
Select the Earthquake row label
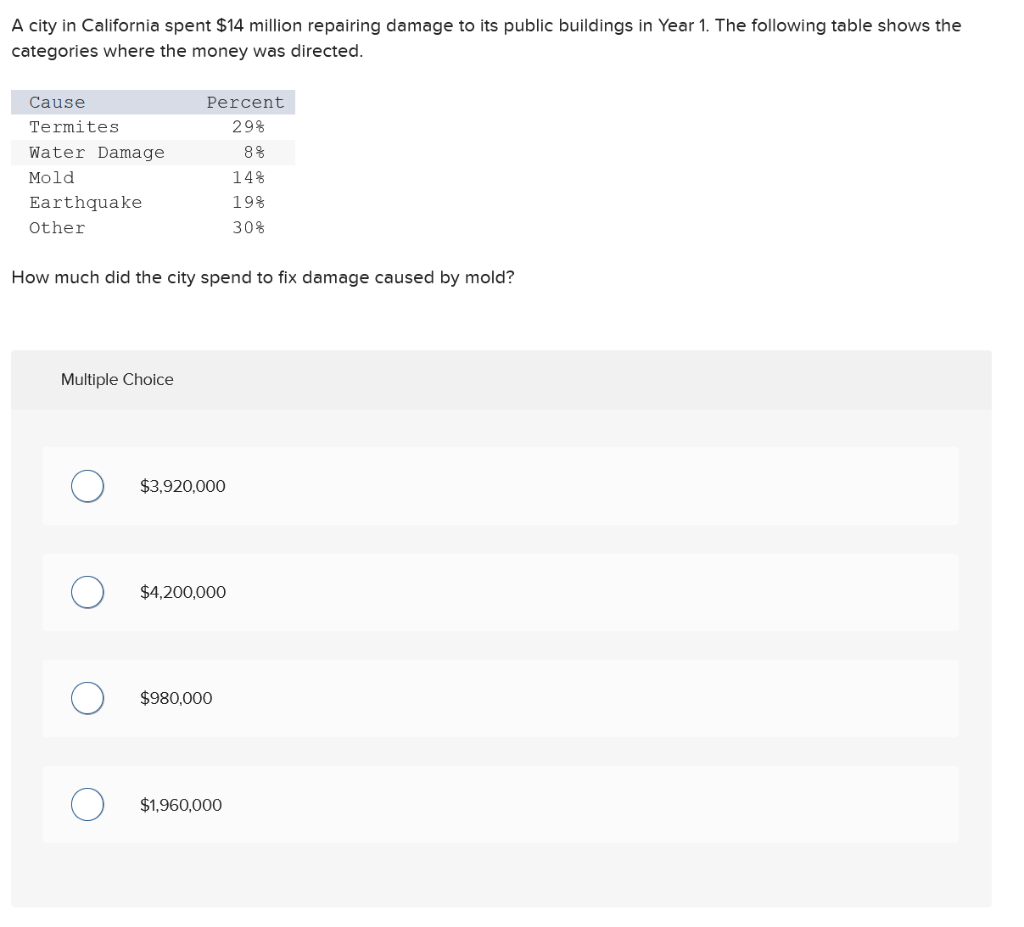(86, 203)
